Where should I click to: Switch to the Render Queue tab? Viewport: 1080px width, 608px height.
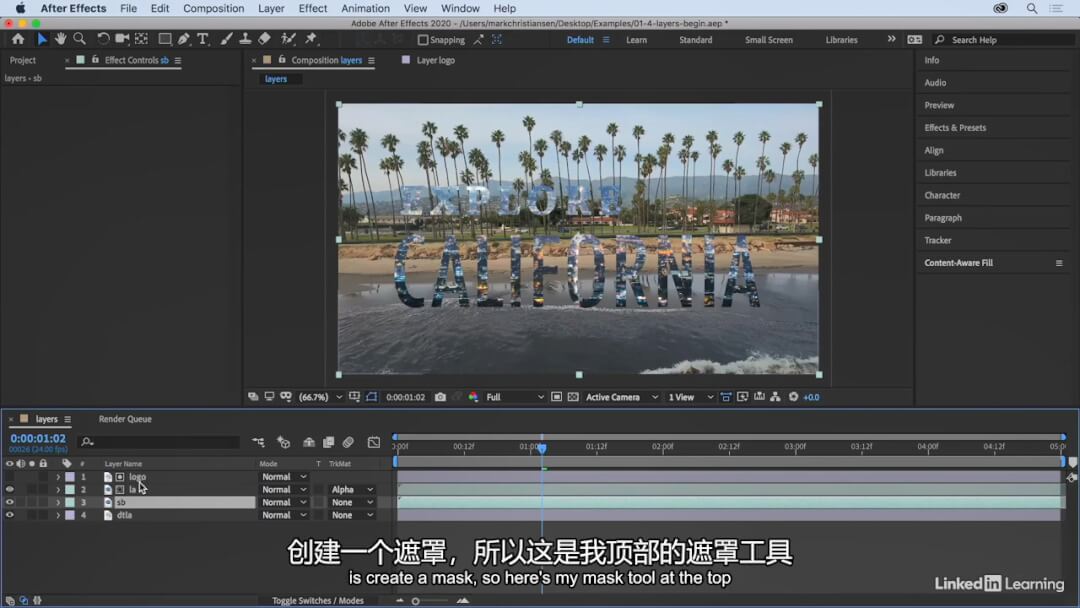(x=125, y=419)
